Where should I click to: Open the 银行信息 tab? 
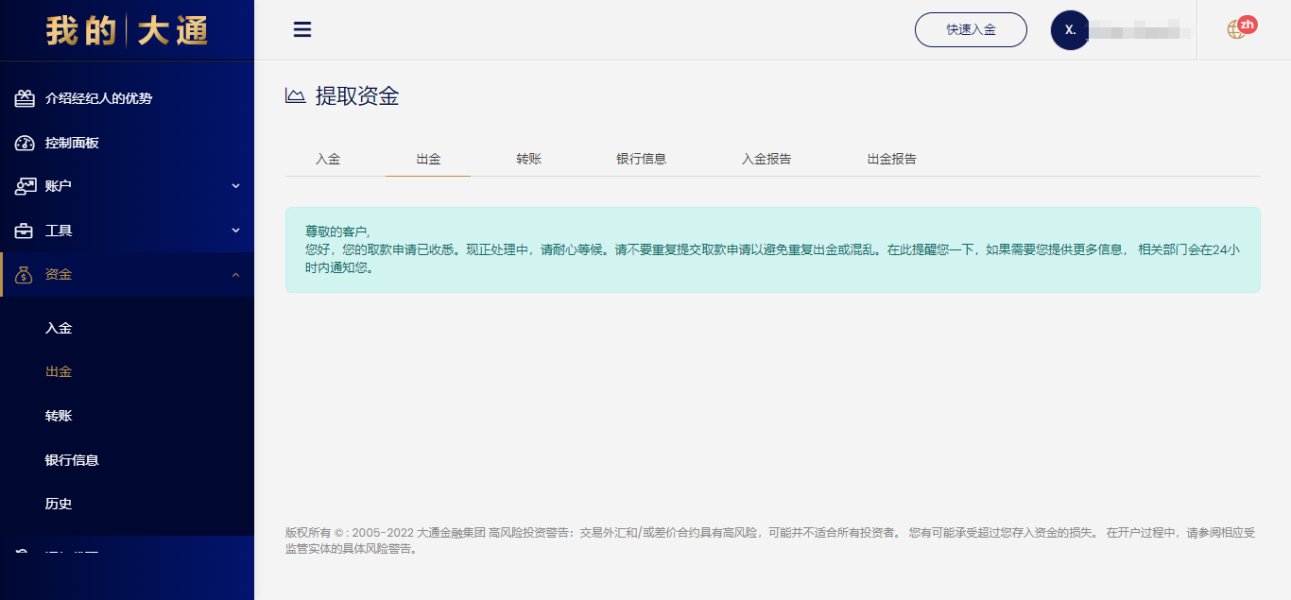(641, 159)
